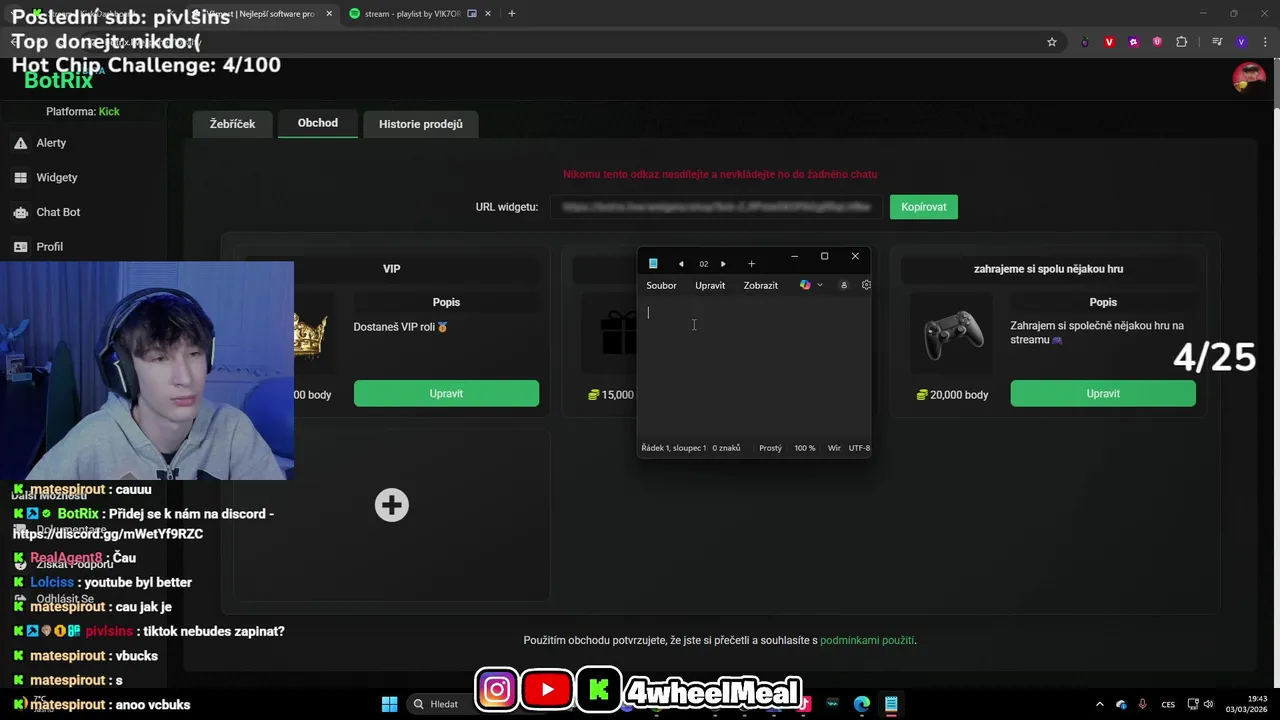The width and height of the screenshot is (1280, 720).
Task: Click the user avatar in BotRix header
Action: (1249, 76)
